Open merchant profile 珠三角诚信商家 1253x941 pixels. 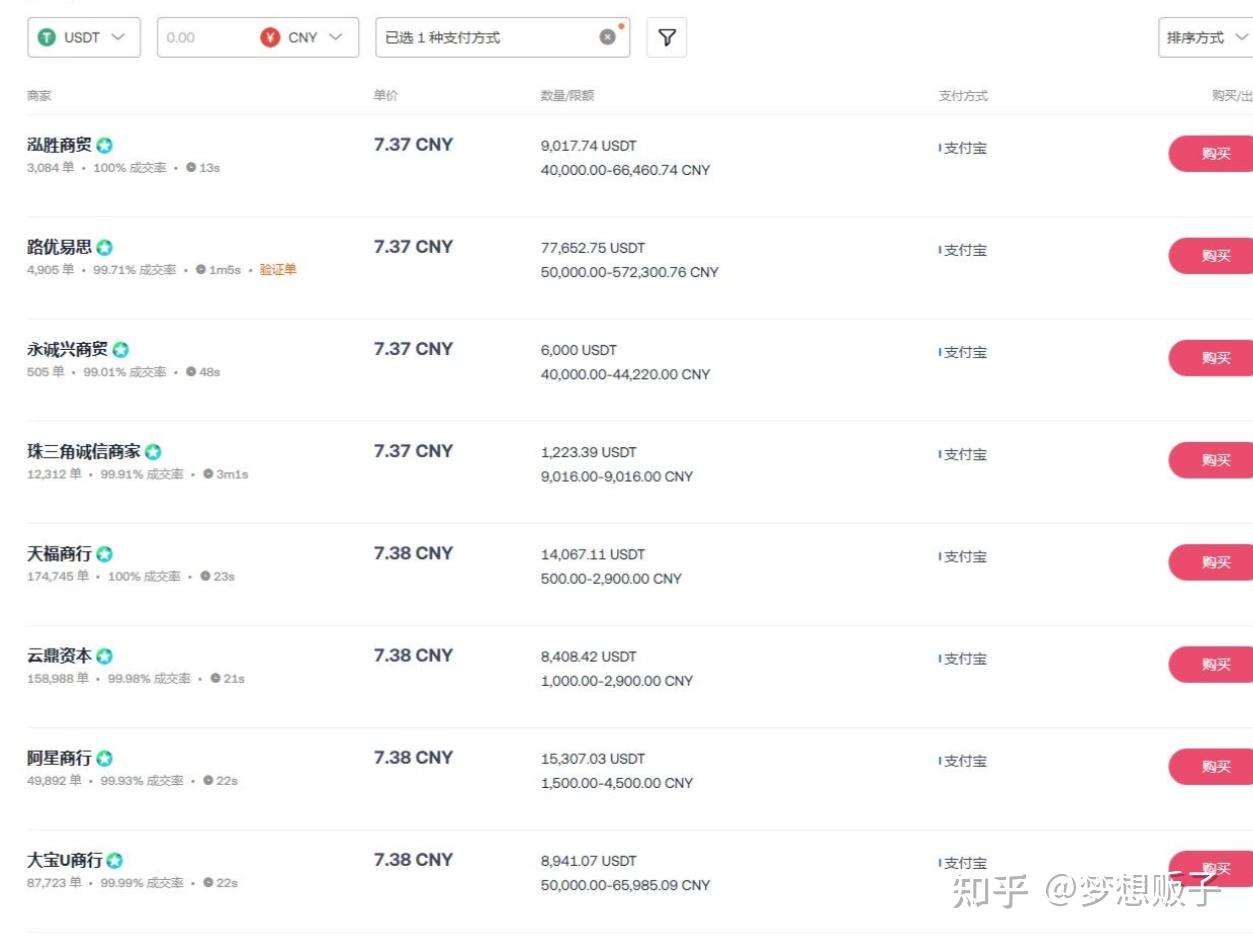[84, 452]
